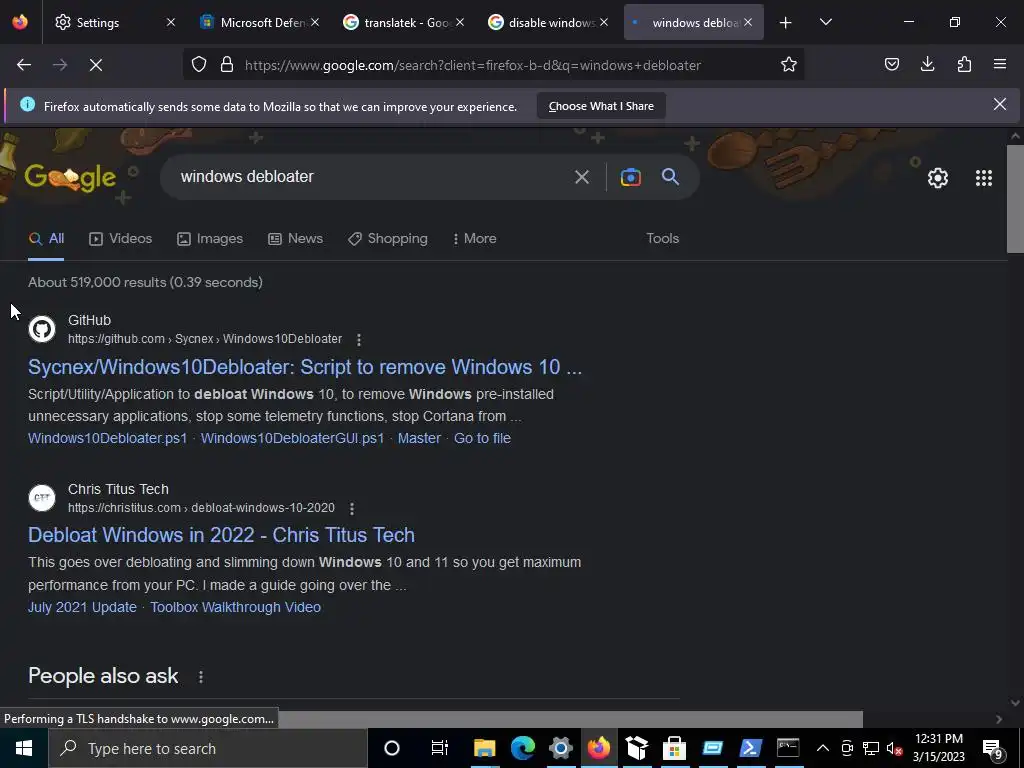
Task: Open the extensions puzzle icon
Action: (964, 64)
